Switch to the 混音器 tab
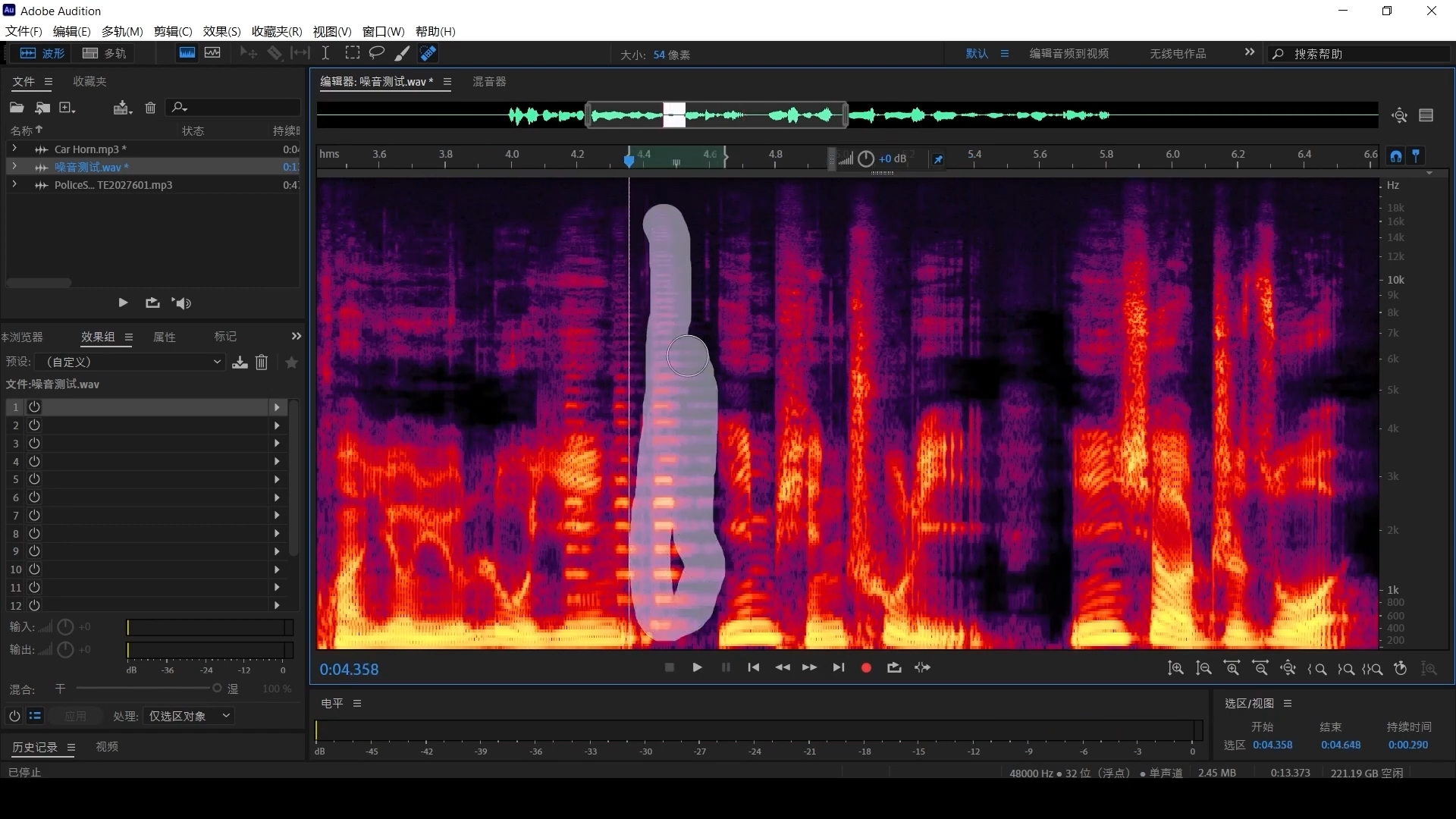 489,82
